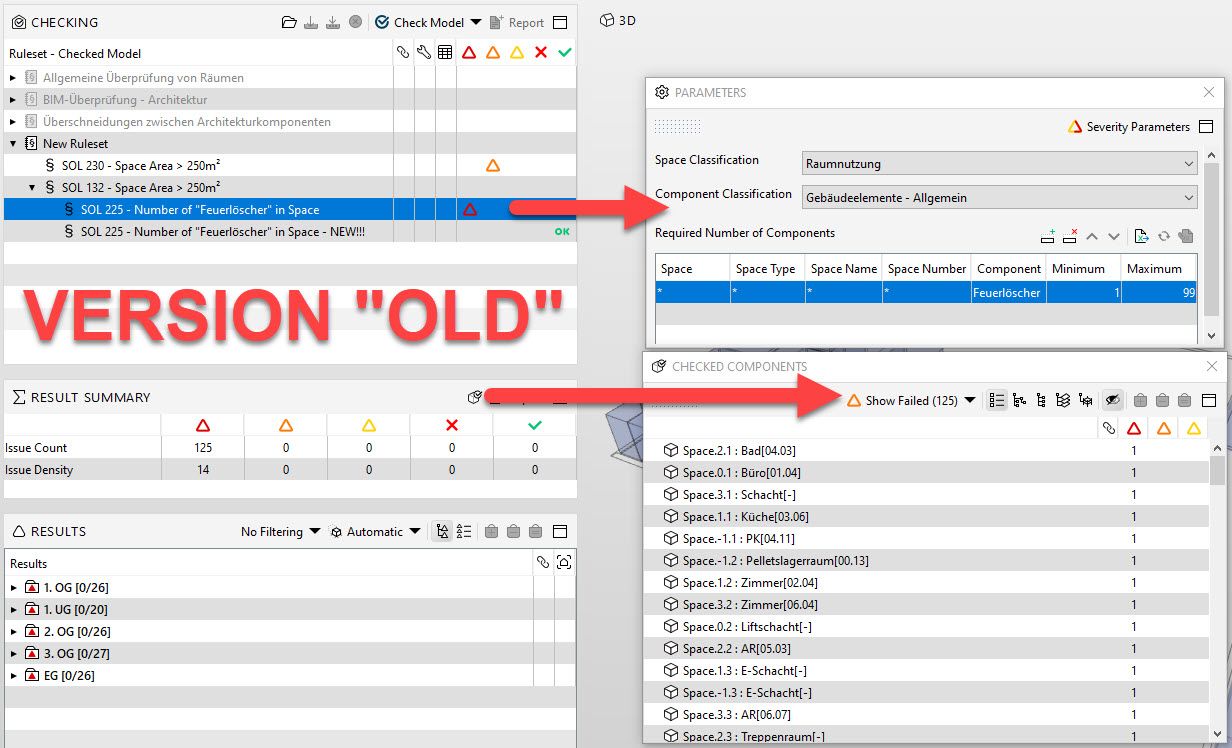1232x748 pixels.
Task: Expand BIM-Überprüfung - Architektur ruleset
Action: (13, 99)
